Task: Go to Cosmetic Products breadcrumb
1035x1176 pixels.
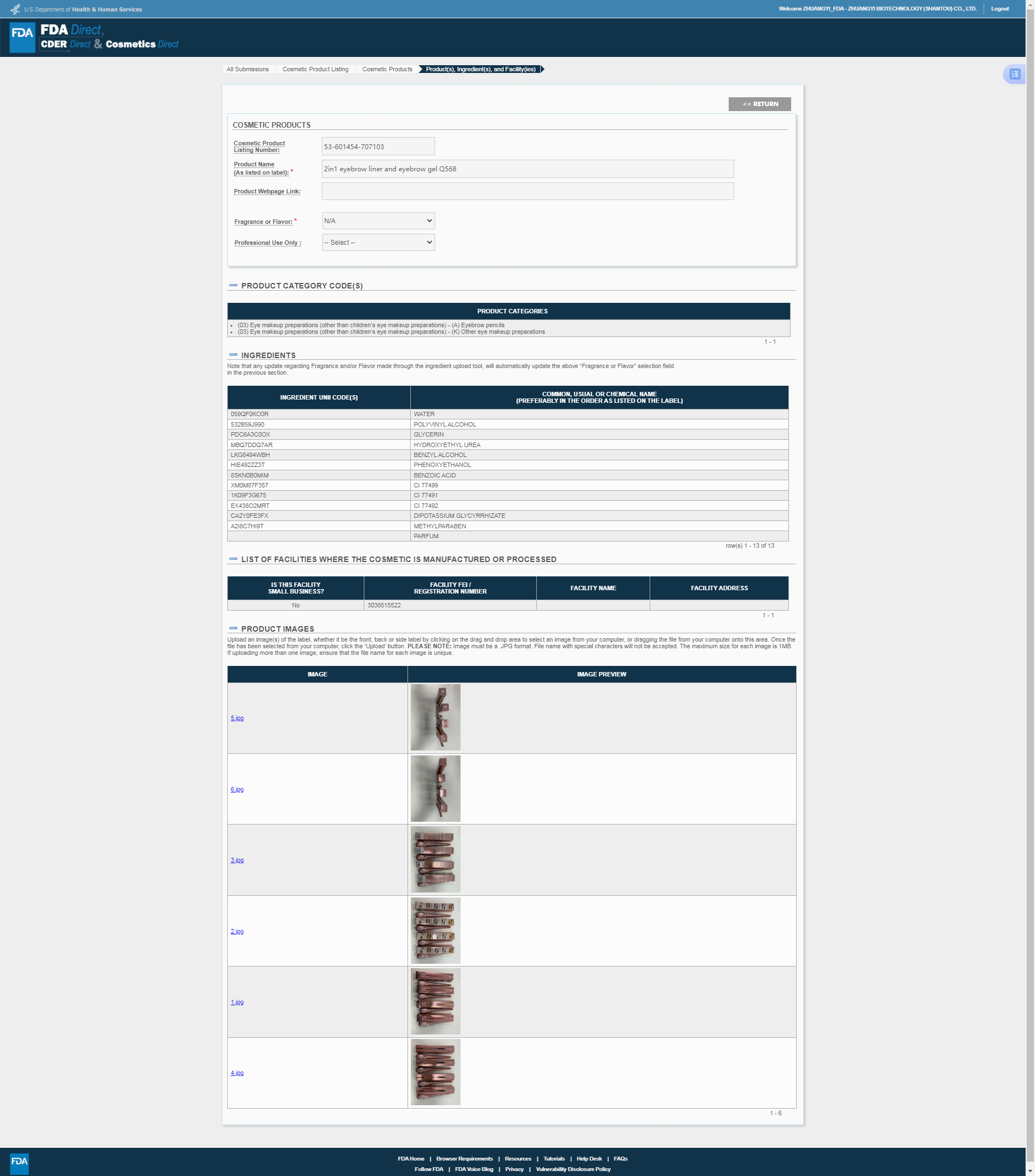Action: tap(388, 69)
